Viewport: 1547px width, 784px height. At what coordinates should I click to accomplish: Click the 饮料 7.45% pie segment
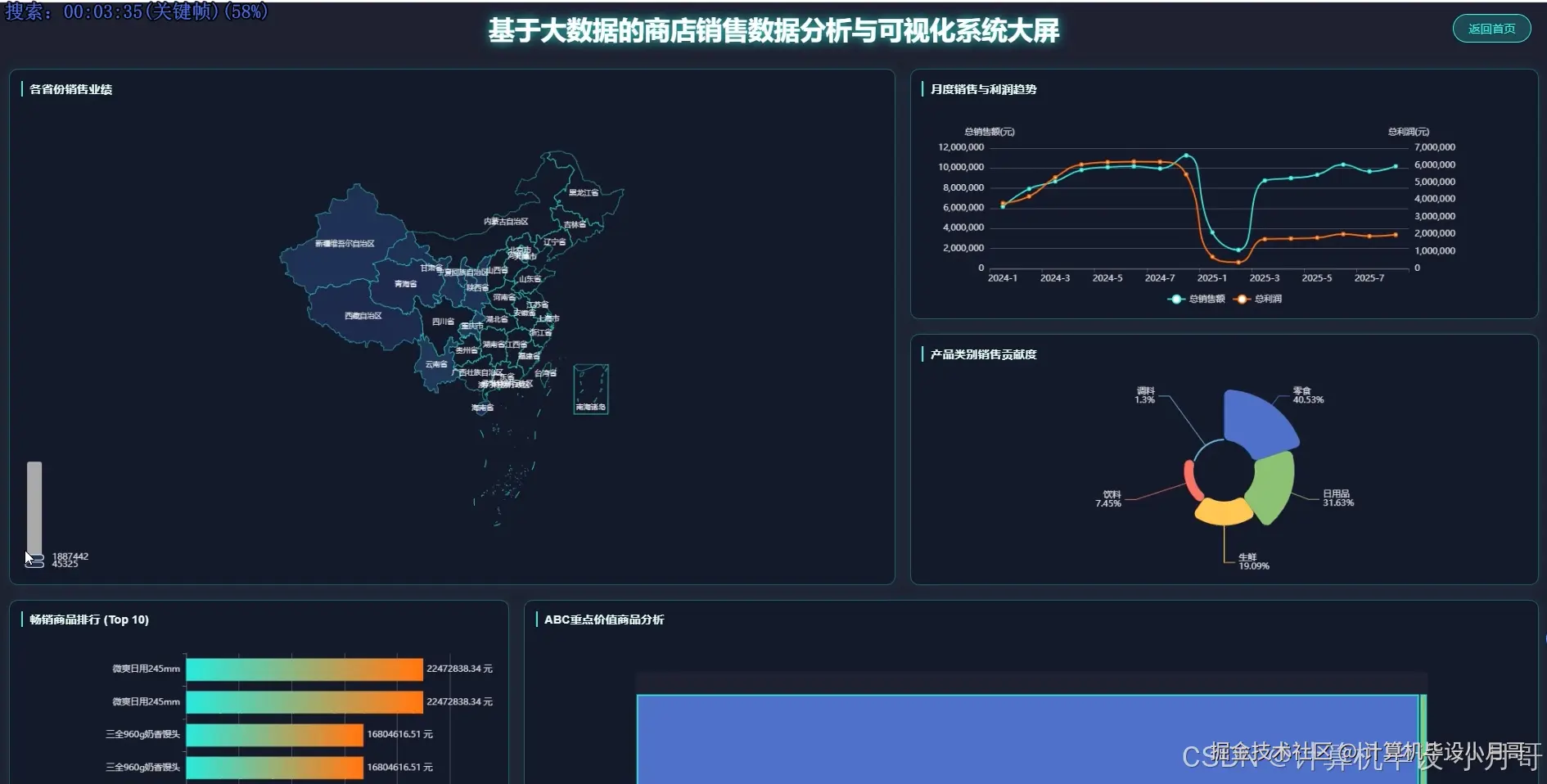[1191, 479]
